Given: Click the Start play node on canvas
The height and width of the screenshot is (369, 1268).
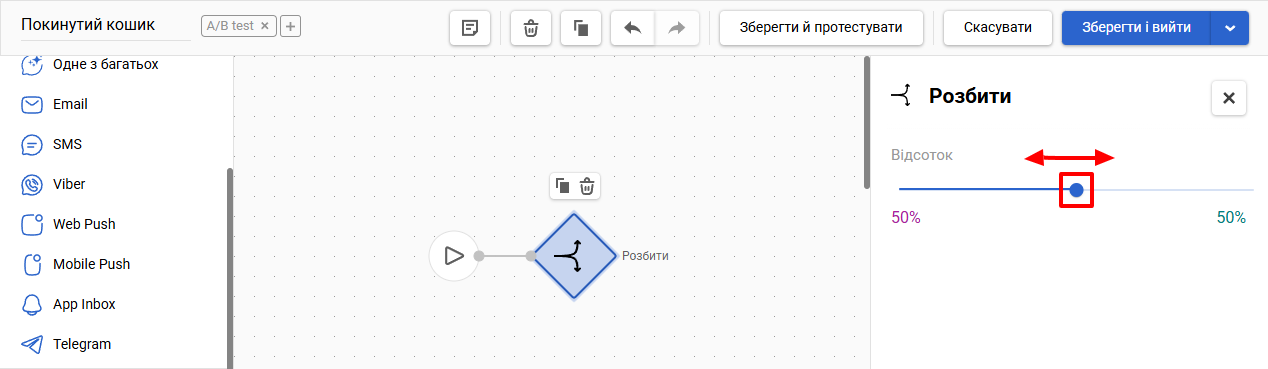Looking at the screenshot, I should (454, 256).
